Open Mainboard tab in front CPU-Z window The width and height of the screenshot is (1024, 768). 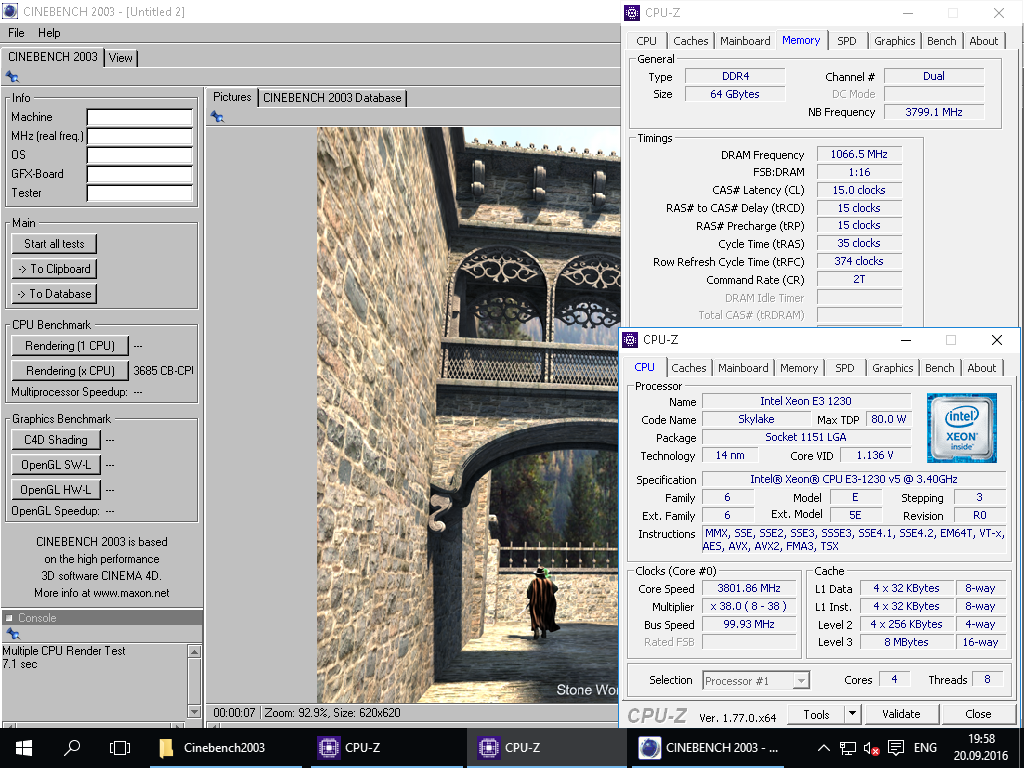tap(743, 368)
